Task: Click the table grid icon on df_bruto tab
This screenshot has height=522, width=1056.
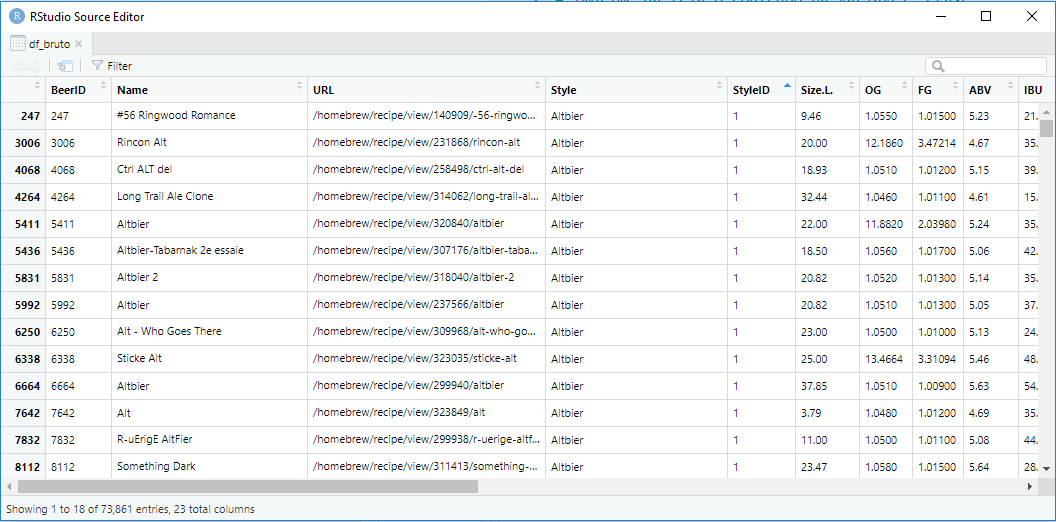Action: click(18, 44)
